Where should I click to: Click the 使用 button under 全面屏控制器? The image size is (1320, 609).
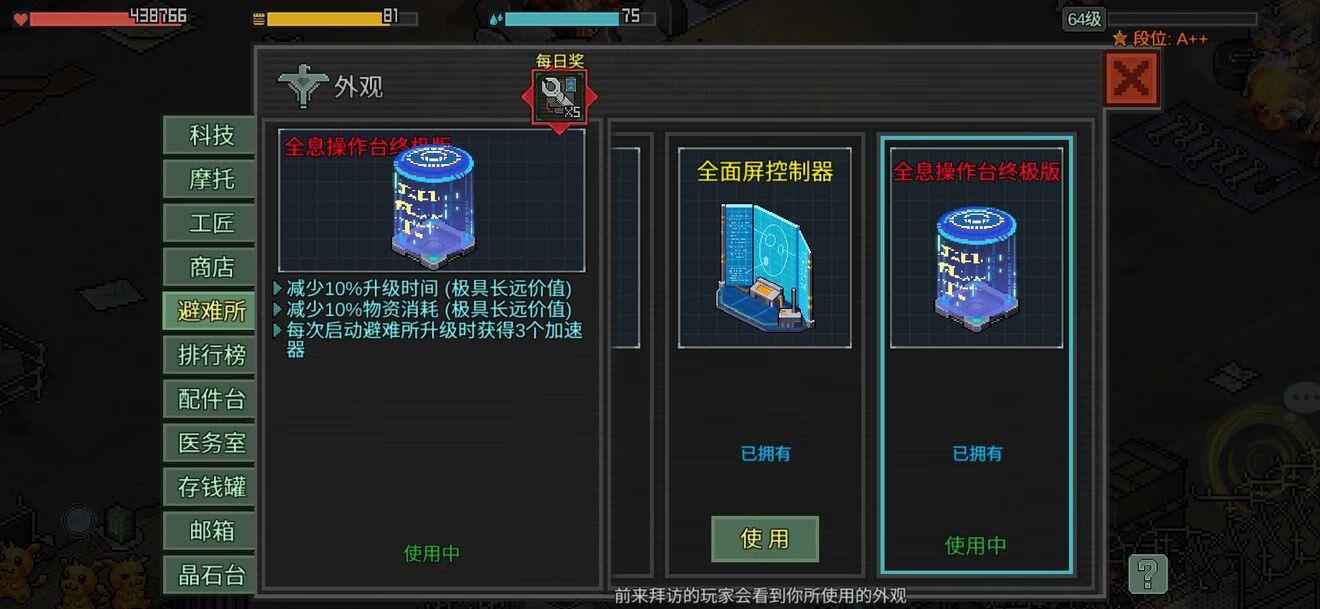click(765, 539)
